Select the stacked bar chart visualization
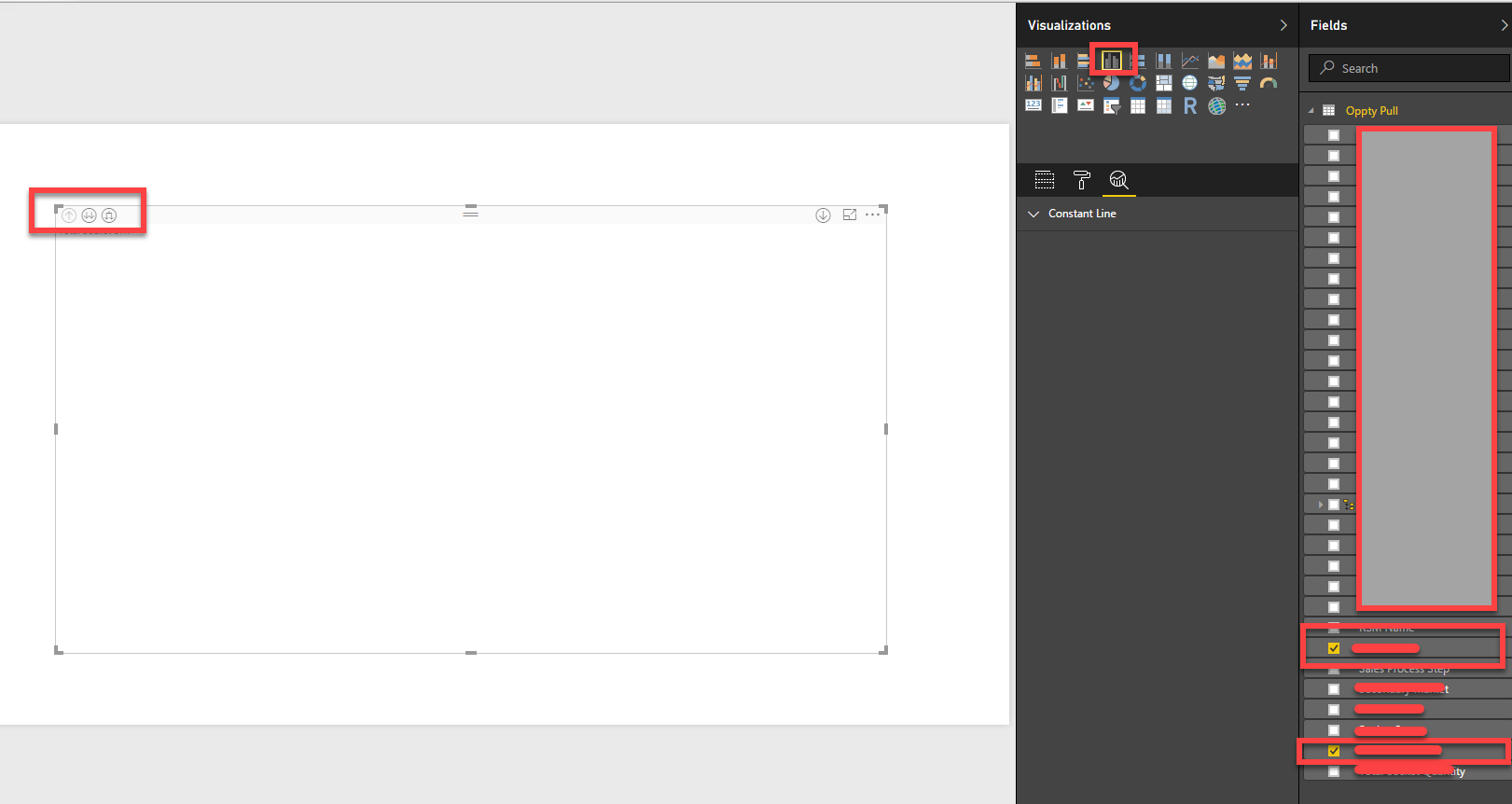This screenshot has width=1512, height=804. point(1033,61)
